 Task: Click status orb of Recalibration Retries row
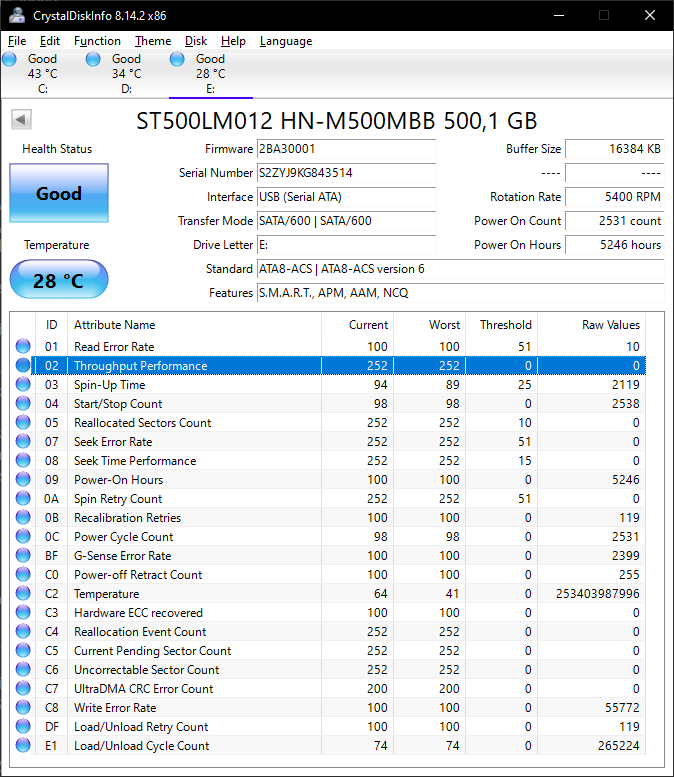point(23,517)
